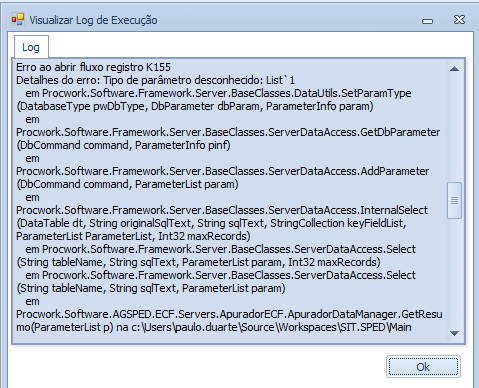The height and width of the screenshot is (388, 479).
Task: Click the ApuradorDataManager.GetResu line
Action: pyautogui.click(x=229, y=314)
